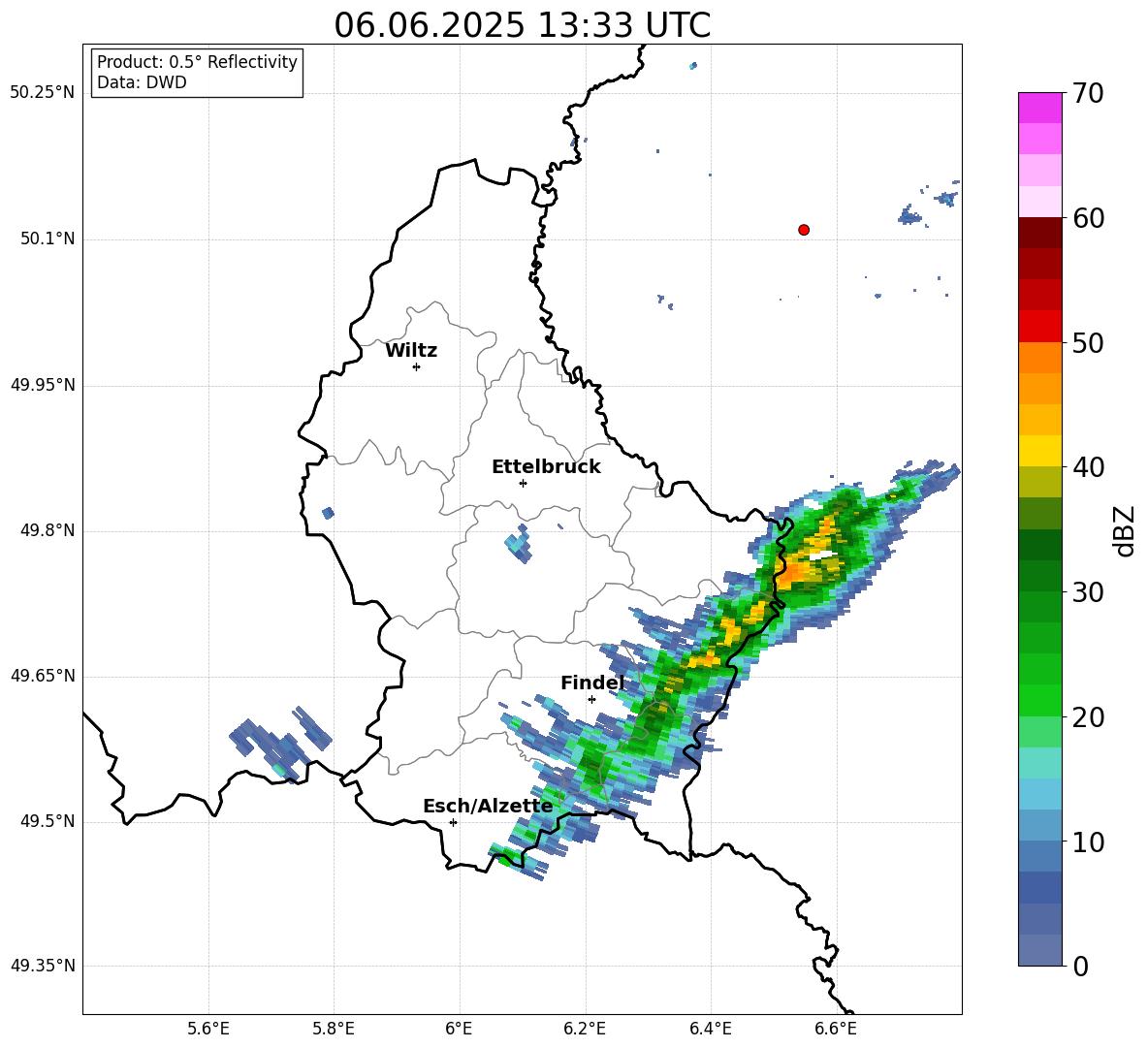The width and height of the screenshot is (1148, 1048).
Task: Click the longitude label 5.8°E
Action: click(x=334, y=1029)
